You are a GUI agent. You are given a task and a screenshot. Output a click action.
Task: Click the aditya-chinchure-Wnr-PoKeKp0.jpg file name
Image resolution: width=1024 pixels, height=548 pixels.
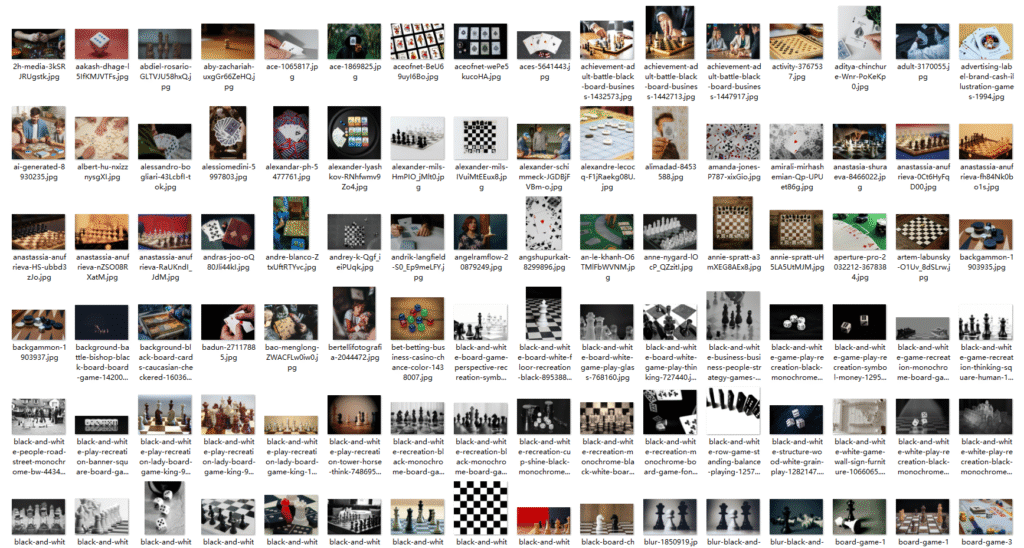tap(860, 76)
